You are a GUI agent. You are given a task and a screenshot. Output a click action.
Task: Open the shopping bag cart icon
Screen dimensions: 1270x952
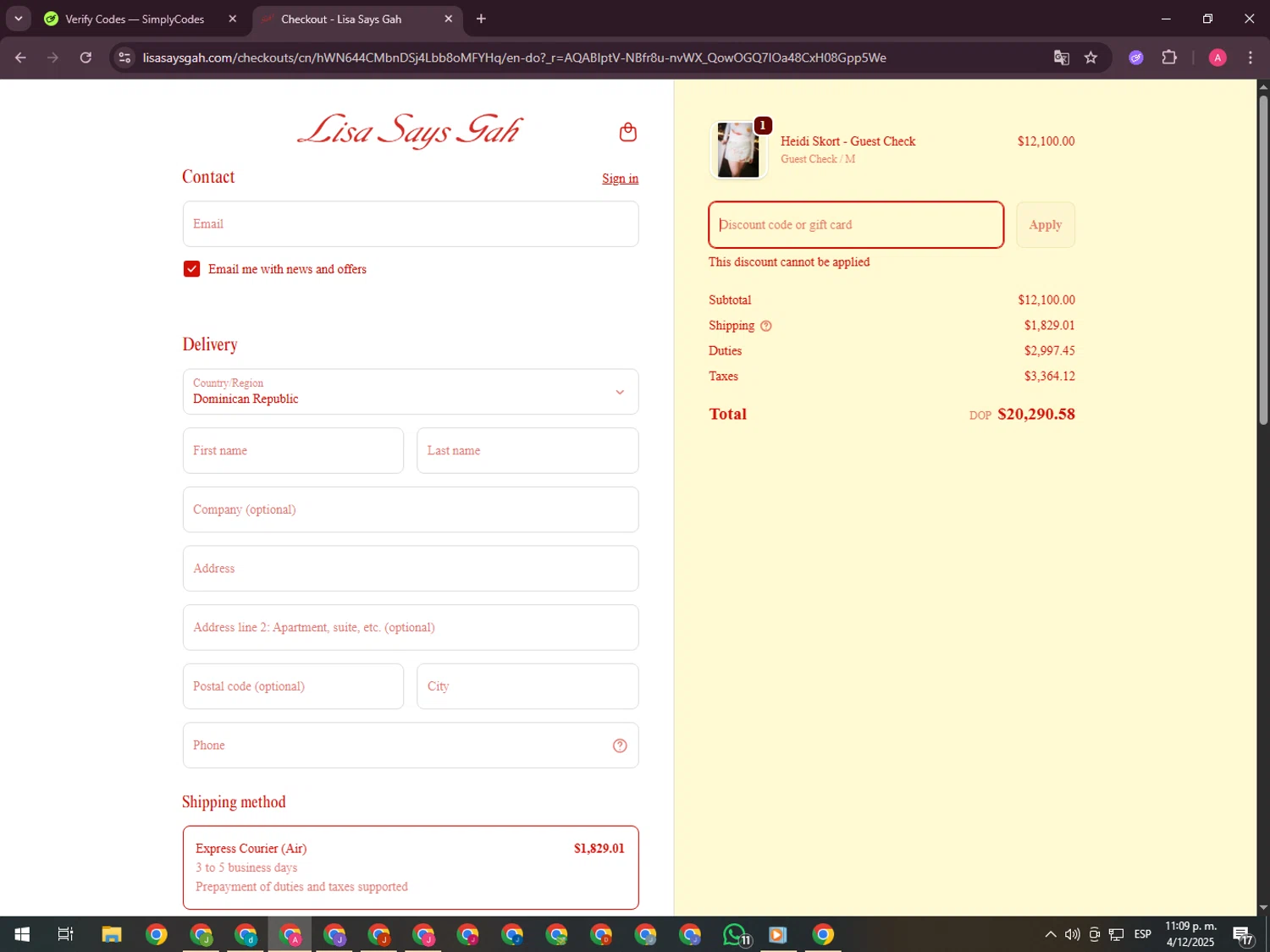tap(627, 131)
